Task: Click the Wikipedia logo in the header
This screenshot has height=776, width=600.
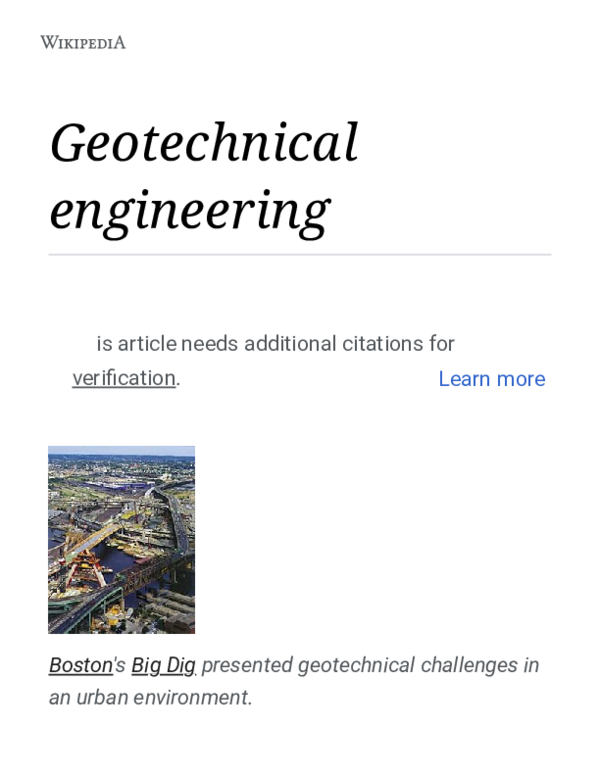Action: [82, 42]
